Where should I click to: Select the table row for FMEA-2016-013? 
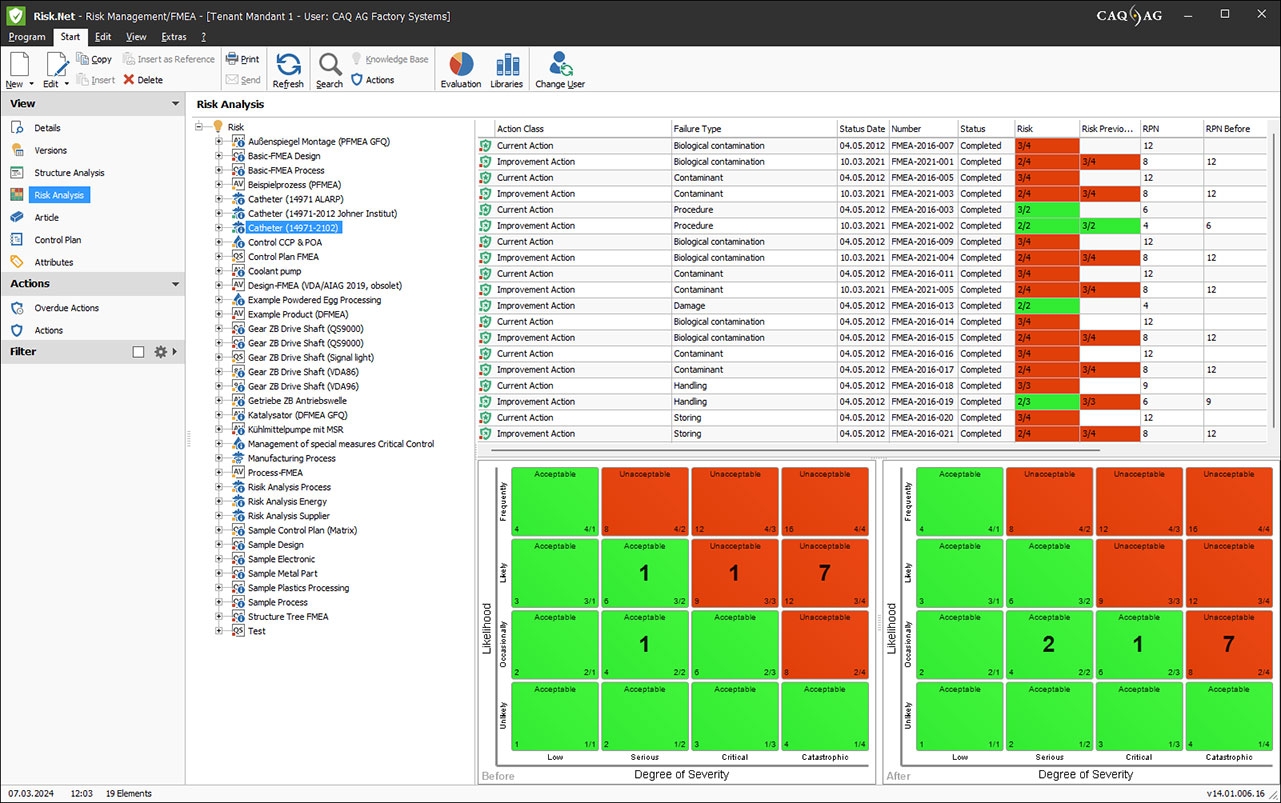point(872,306)
